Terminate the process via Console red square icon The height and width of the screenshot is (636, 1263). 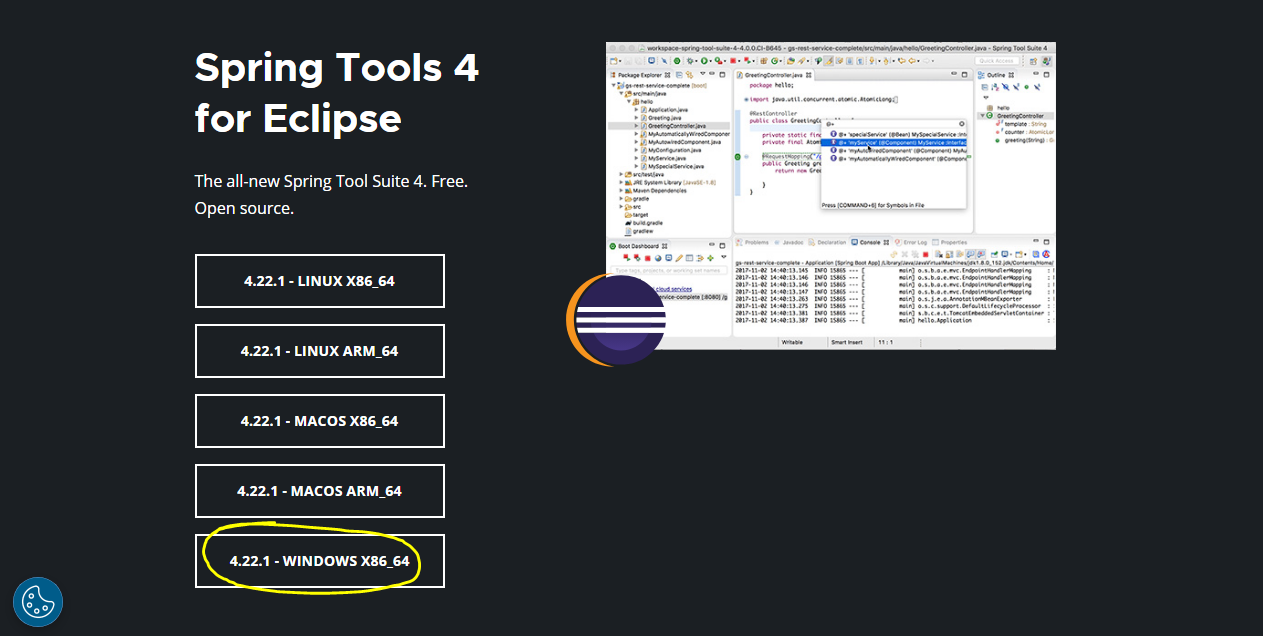[x=926, y=255]
